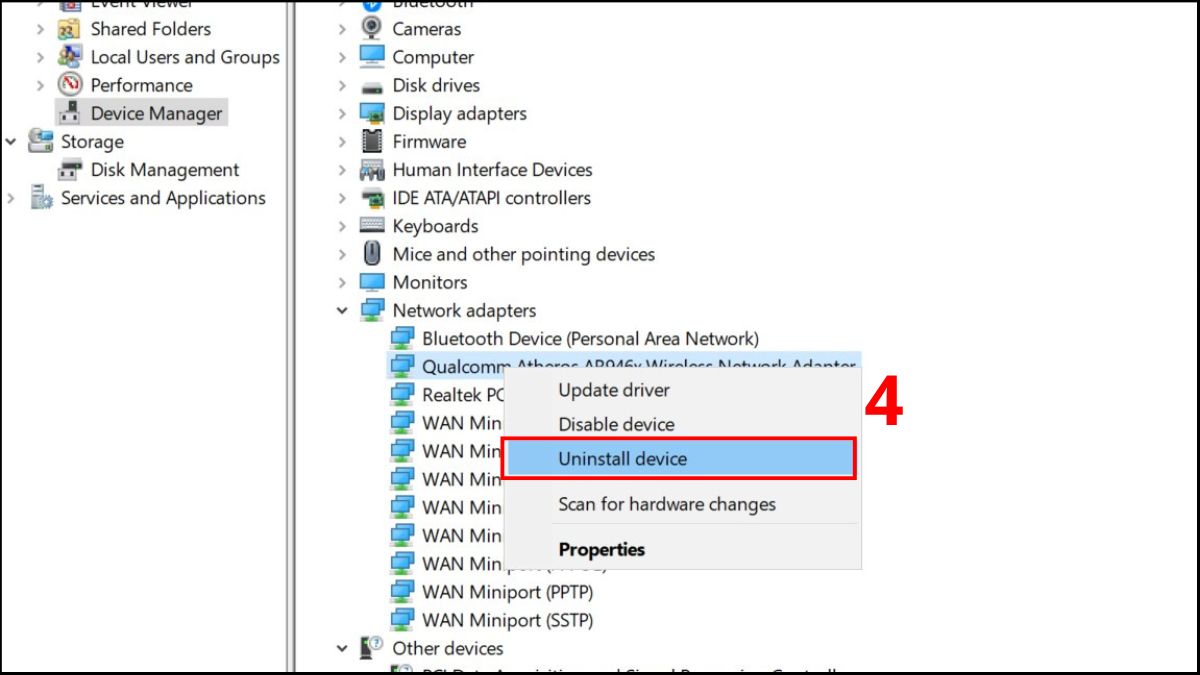The width and height of the screenshot is (1200, 675).
Task: Click the Human Interface Devices icon
Action: [x=370, y=169]
